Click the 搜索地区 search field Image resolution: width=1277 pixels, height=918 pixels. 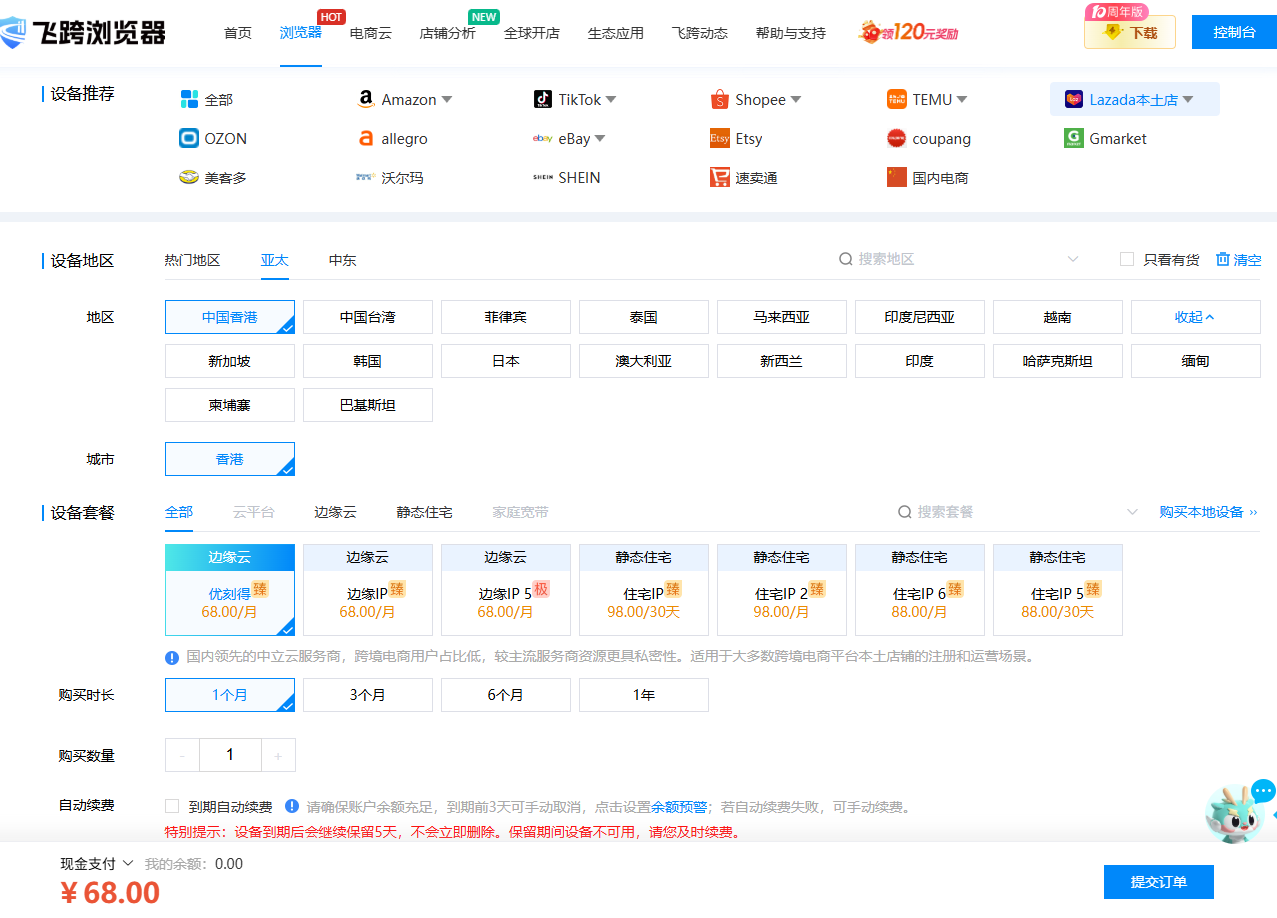[x=950, y=260]
